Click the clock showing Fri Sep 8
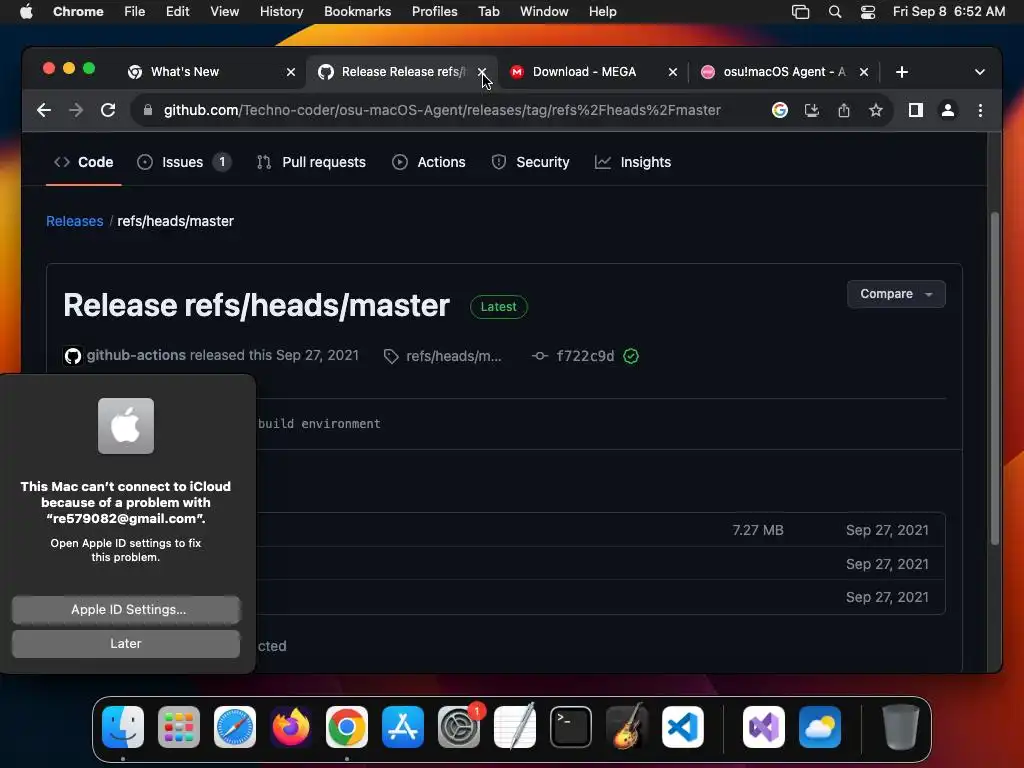 click(949, 12)
